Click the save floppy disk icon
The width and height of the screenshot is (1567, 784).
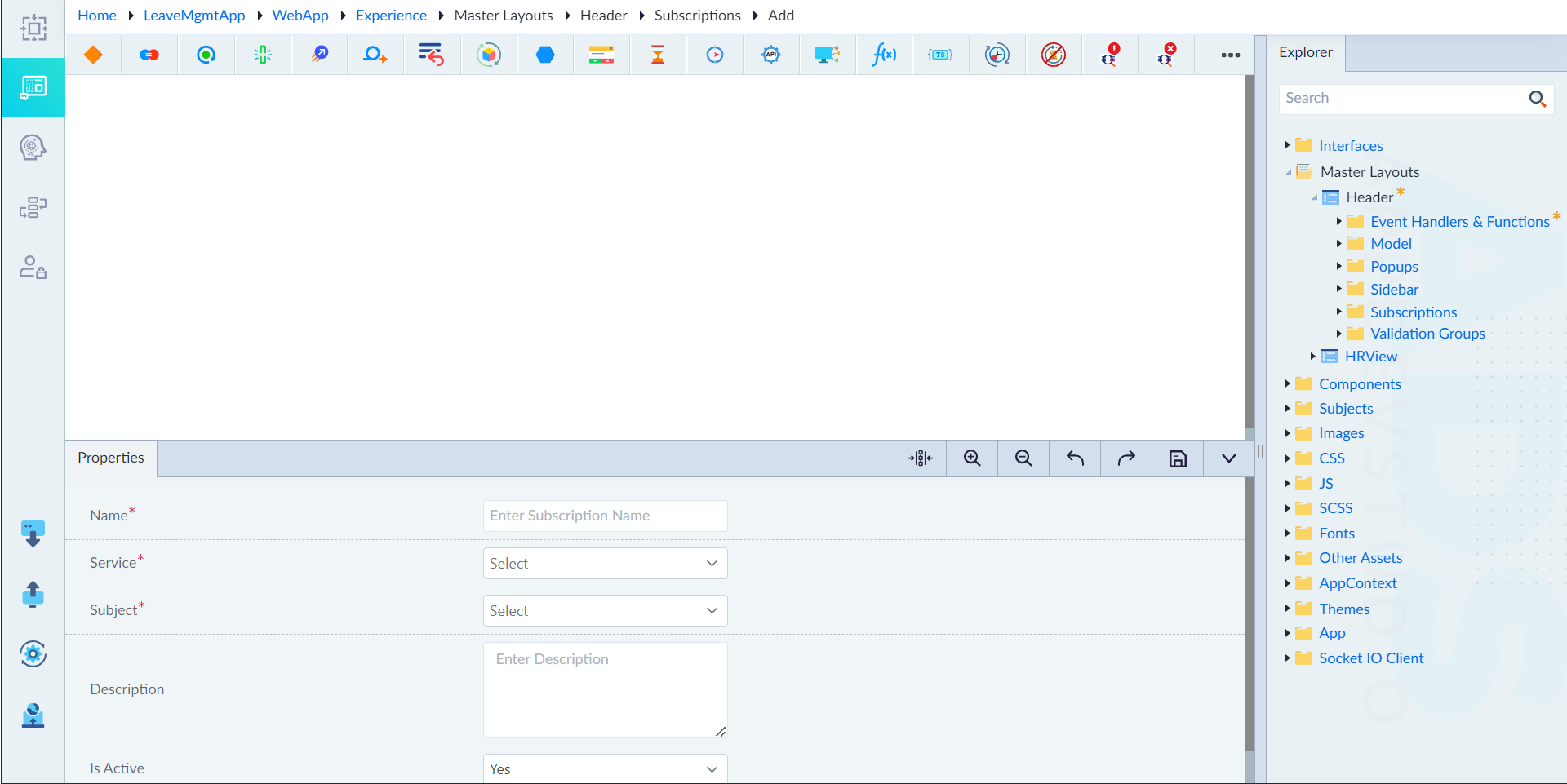point(1178,458)
